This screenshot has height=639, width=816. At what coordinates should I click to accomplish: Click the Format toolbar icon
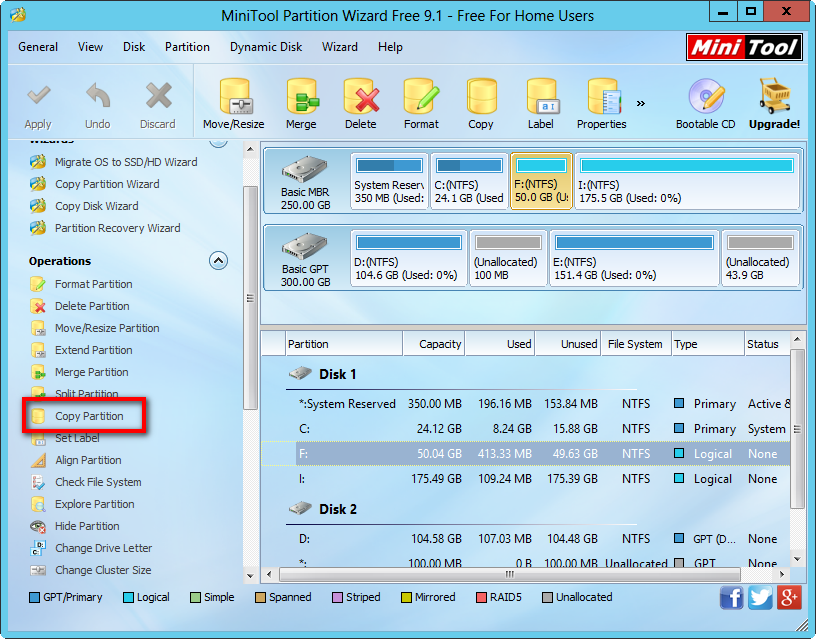click(421, 104)
